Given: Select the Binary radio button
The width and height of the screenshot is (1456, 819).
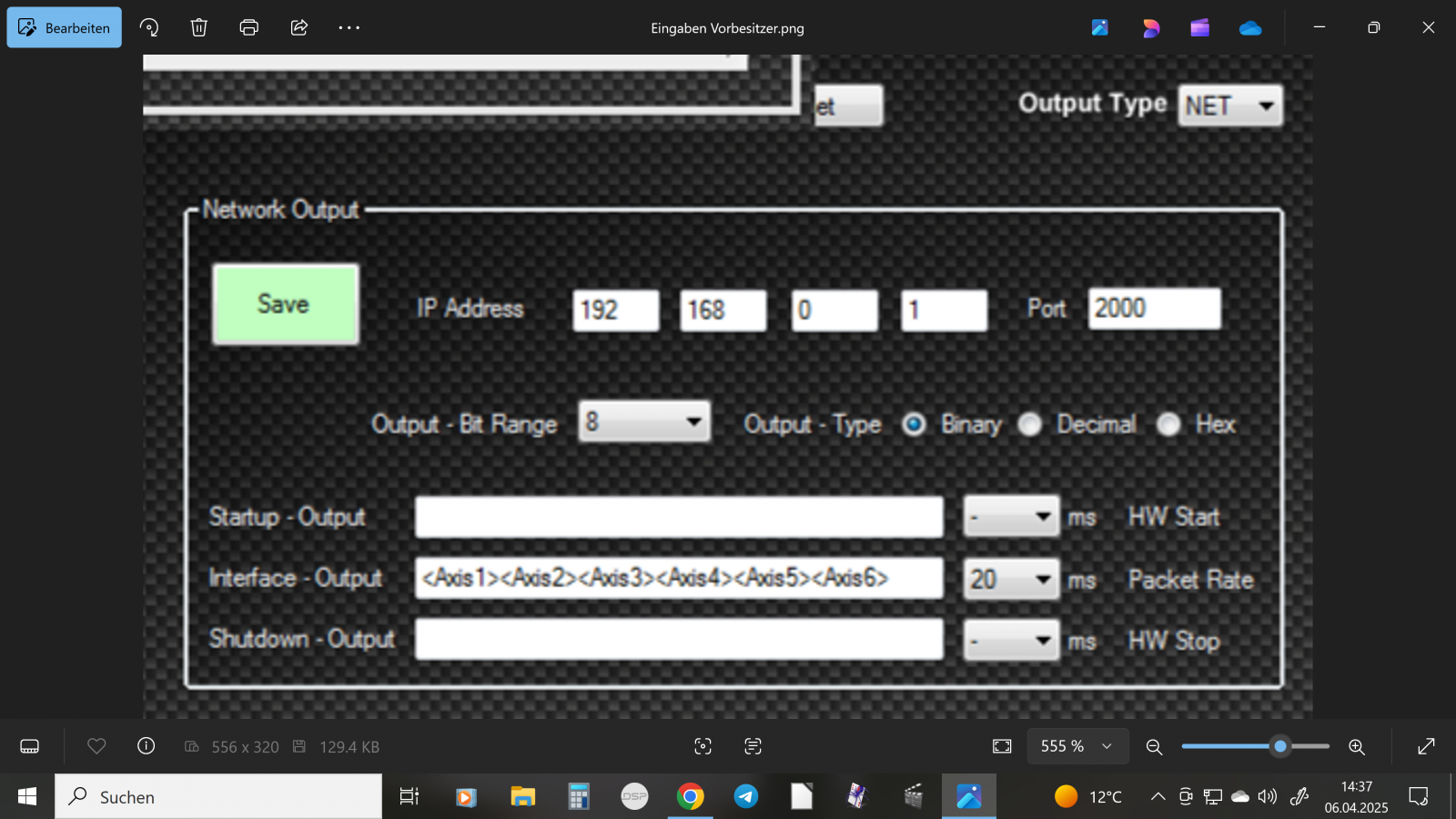Looking at the screenshot, I should tap(915, 424).
